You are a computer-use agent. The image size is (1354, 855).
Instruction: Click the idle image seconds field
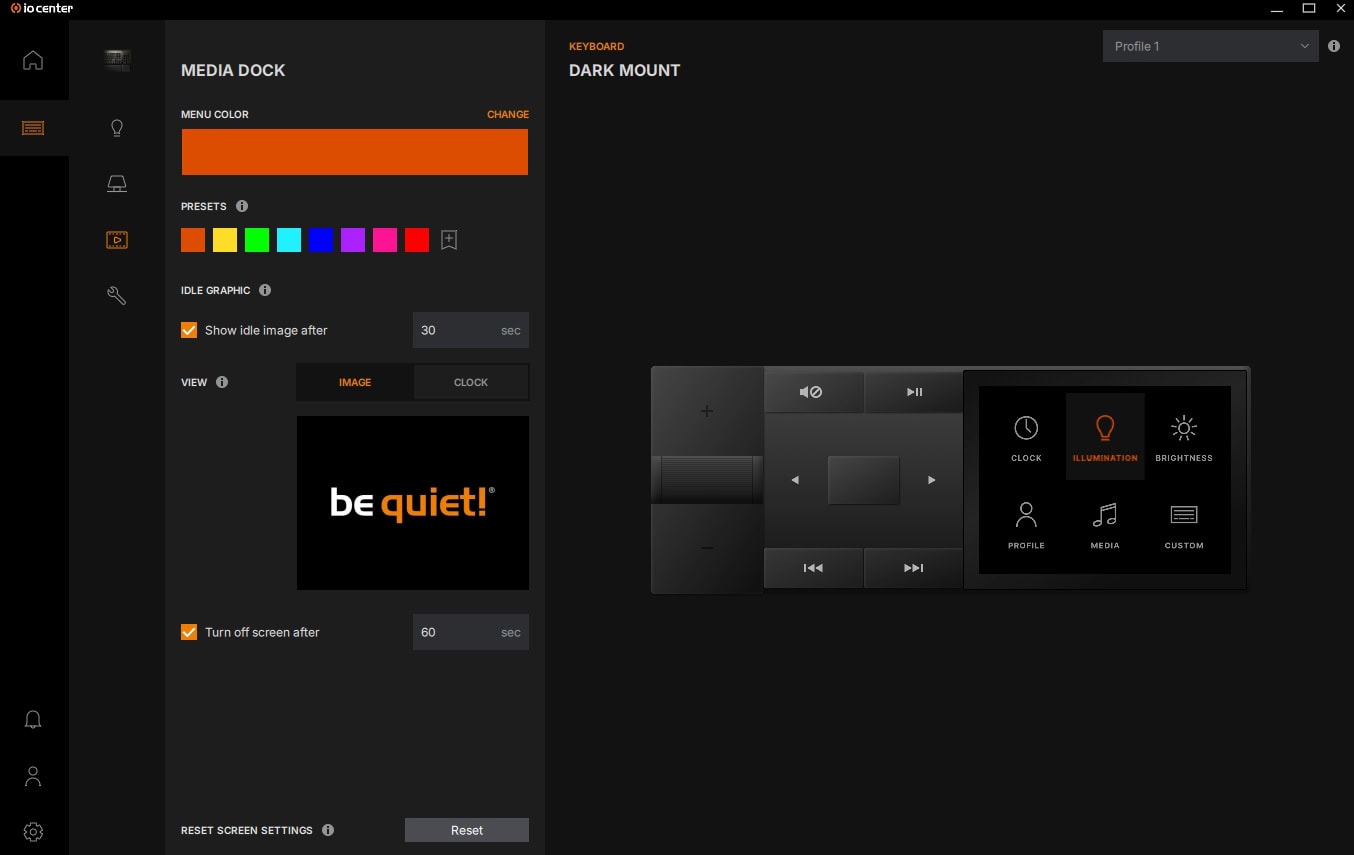point(456,330)
